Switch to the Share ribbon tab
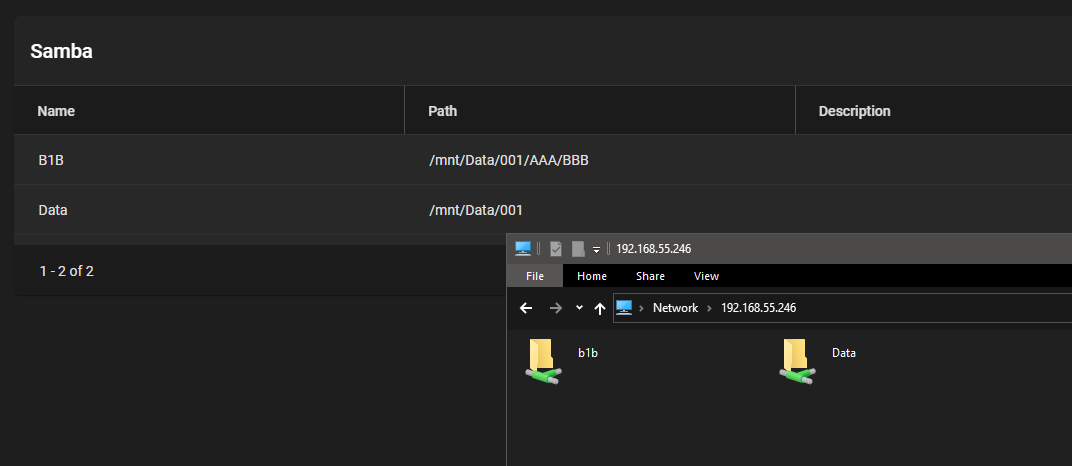 650,276
